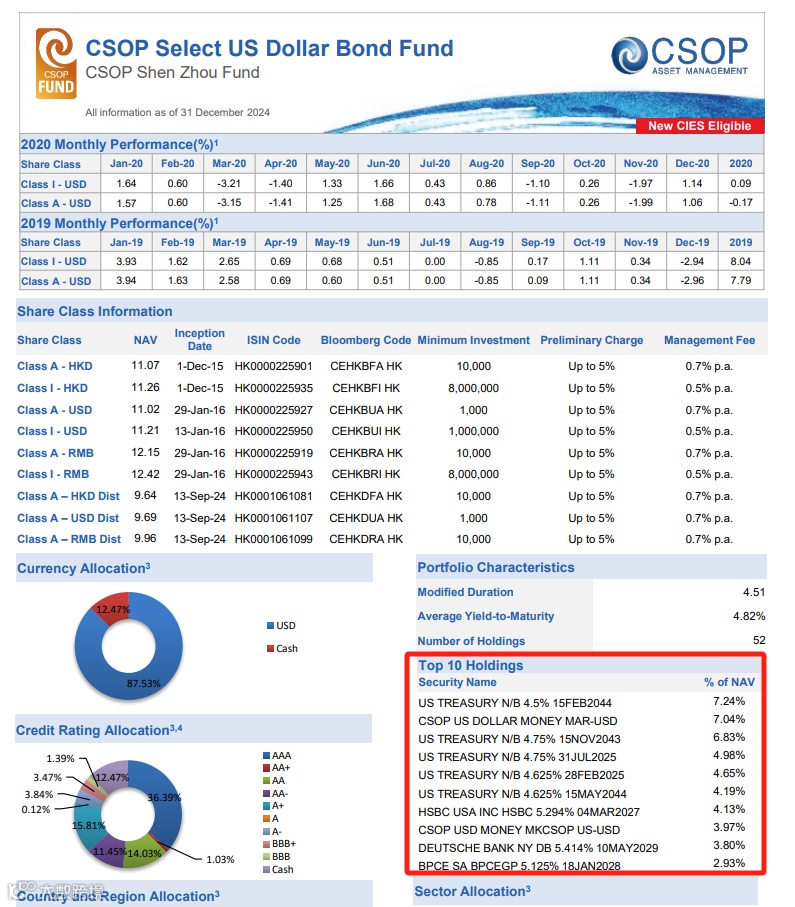Click the blue USD legend swatch
Screen dimensions: 795x907
tap(270, 626)
